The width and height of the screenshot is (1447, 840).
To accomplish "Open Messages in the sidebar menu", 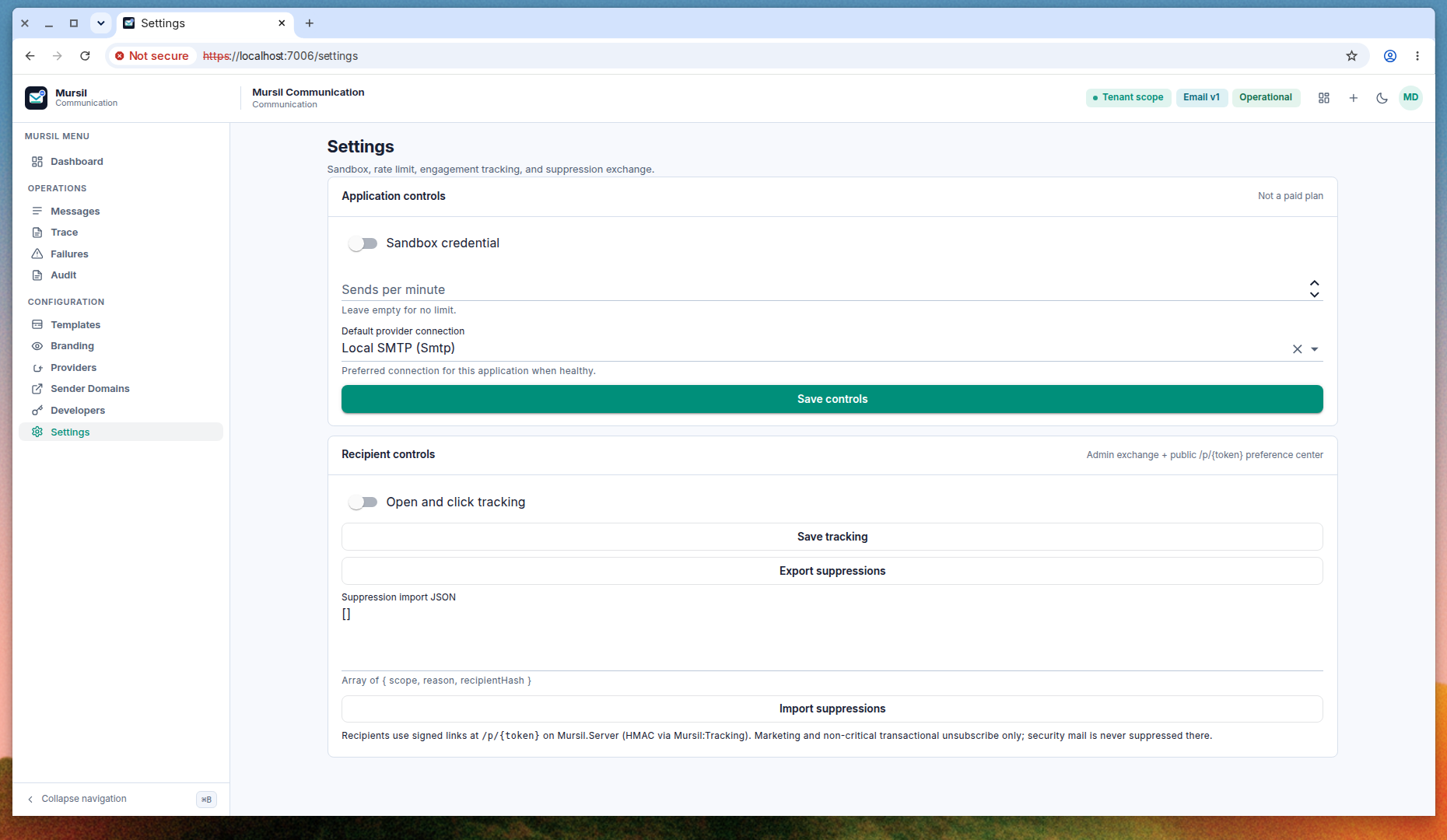I will [x=121, y=212].
